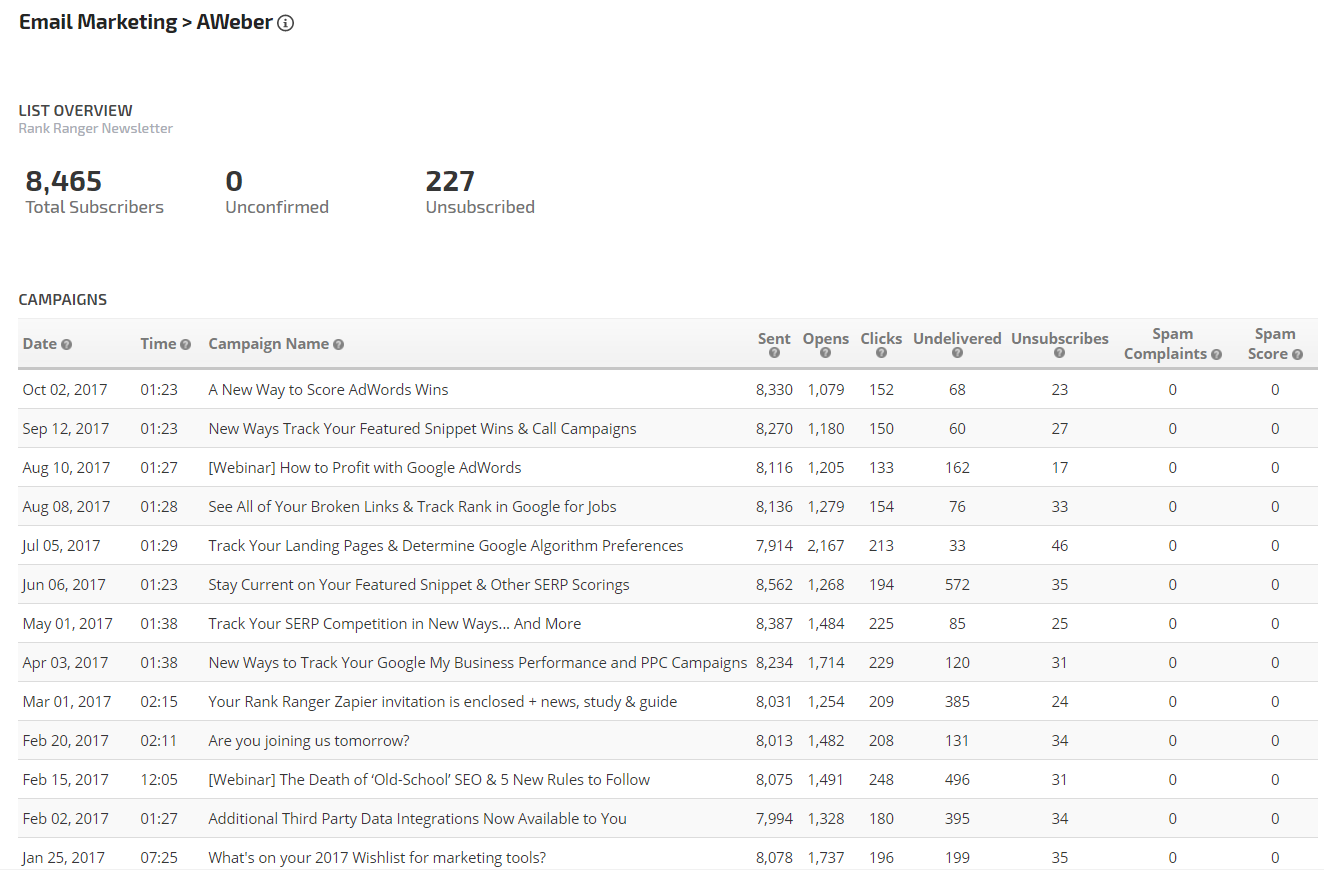
Task: Click the help icon under Opens header
Action: [825, 353]
